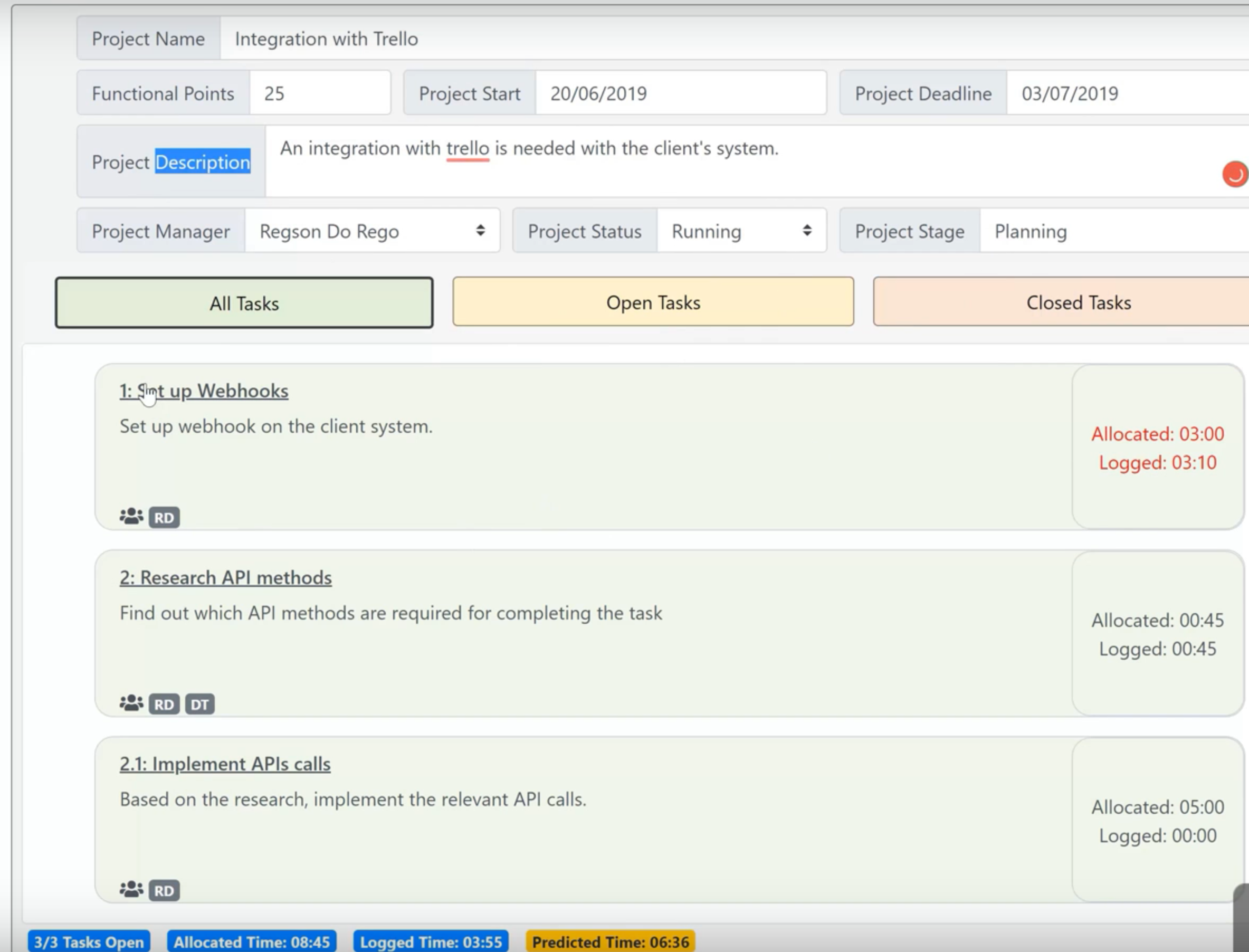Open the Set up Webhooks task link
Viewport: 1249px width, 952px height.
tap(204, 391)
